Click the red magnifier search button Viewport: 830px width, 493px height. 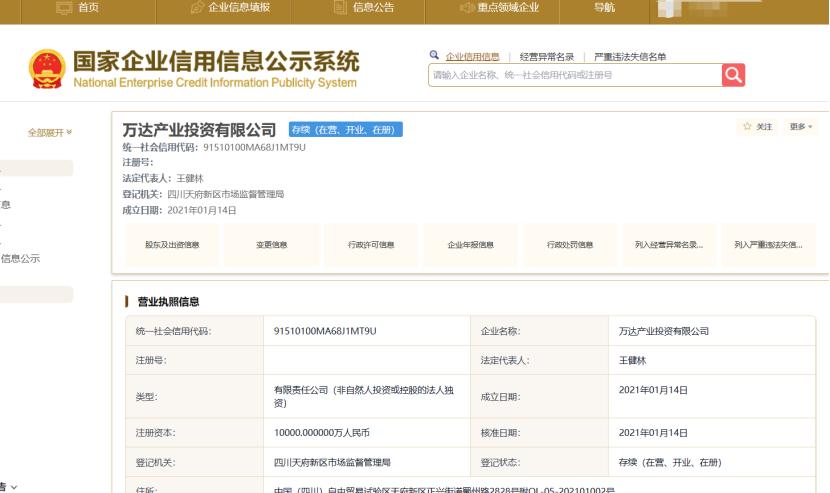tap(733, 75)
